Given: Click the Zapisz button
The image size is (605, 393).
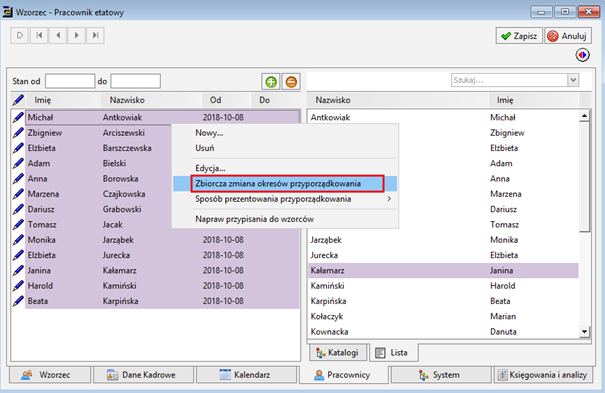Looking at the screenshot, I should coord(519,36).
